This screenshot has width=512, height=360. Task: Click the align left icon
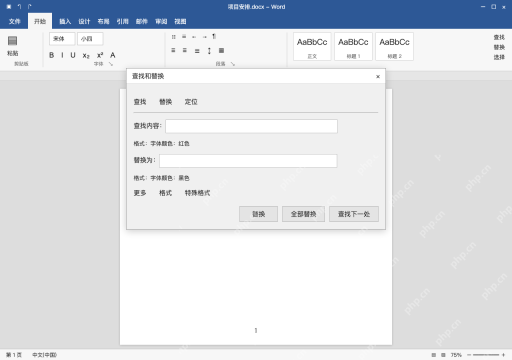point(173,50)
